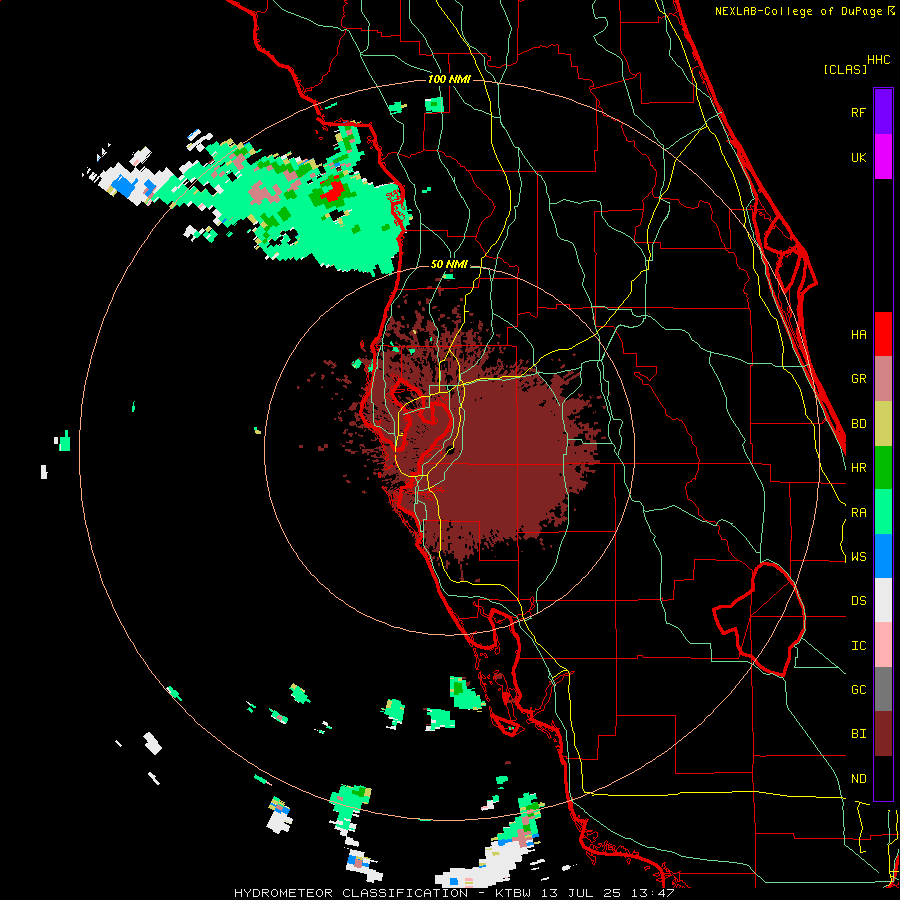Click the RA legend label
This screenshot has width=900, height=900.
coord(858,513)
